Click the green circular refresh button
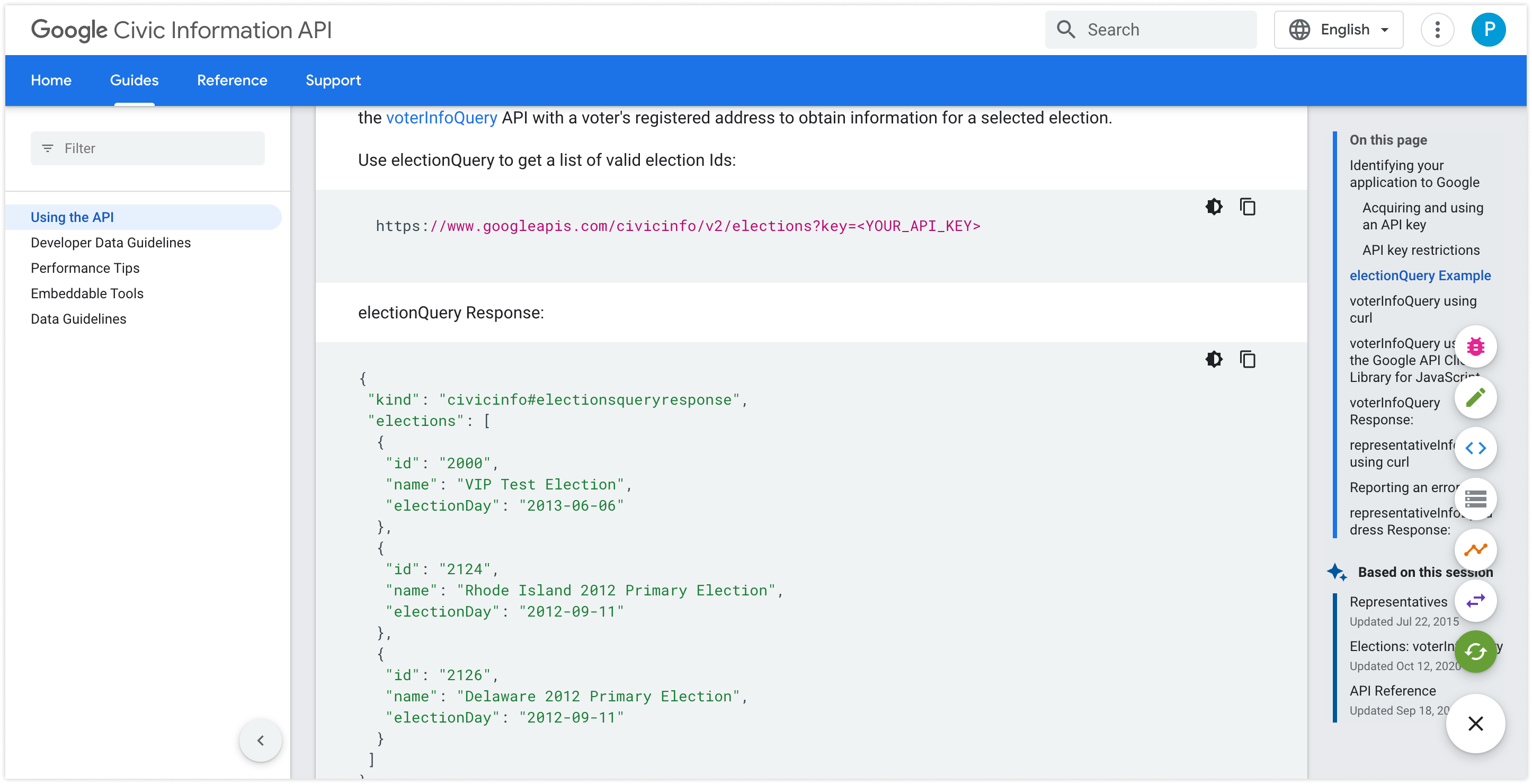1532x784 pixels. tap(1475, 652)
